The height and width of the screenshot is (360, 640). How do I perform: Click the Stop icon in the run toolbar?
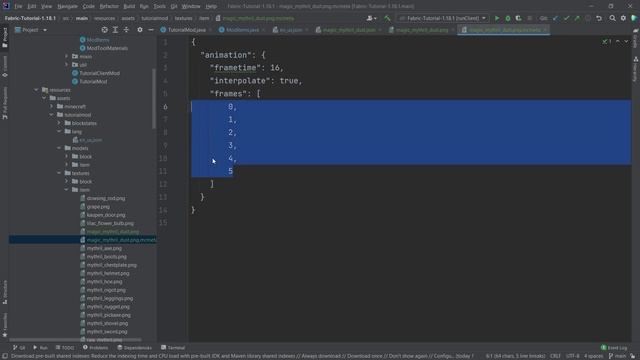529,18
